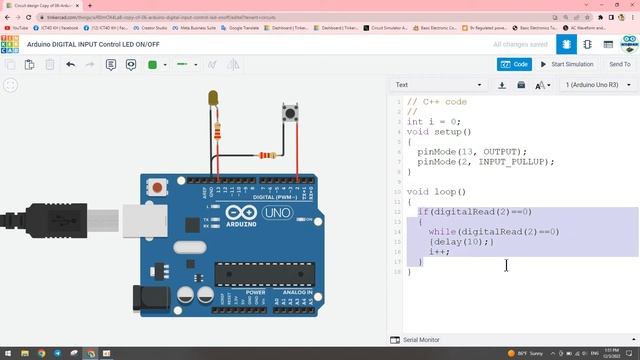The image size is (640, 360).
Task: Close the current browser tab
Action: point(77,6)
